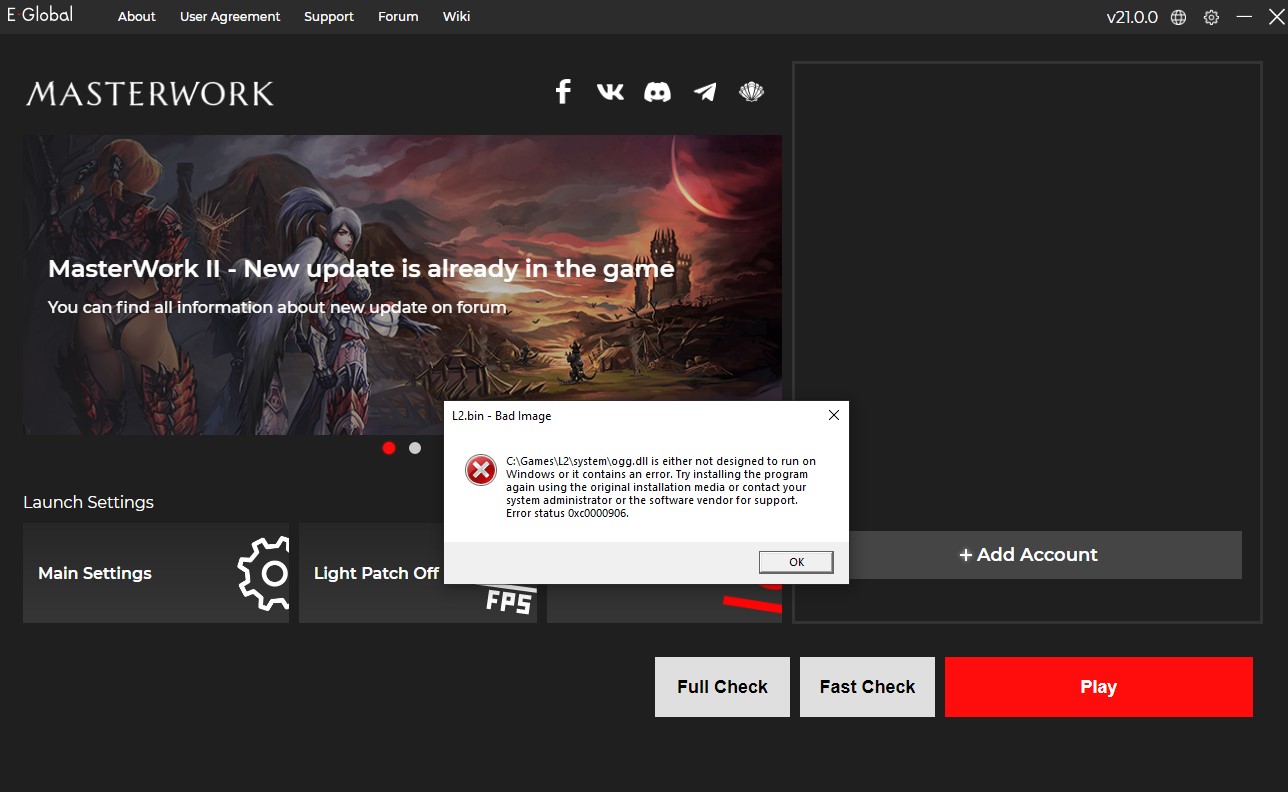This screenshot has height=792, width=1288.
Task: Open the User Agreement page
Action: pyautogui.click(x=230, y=17)
